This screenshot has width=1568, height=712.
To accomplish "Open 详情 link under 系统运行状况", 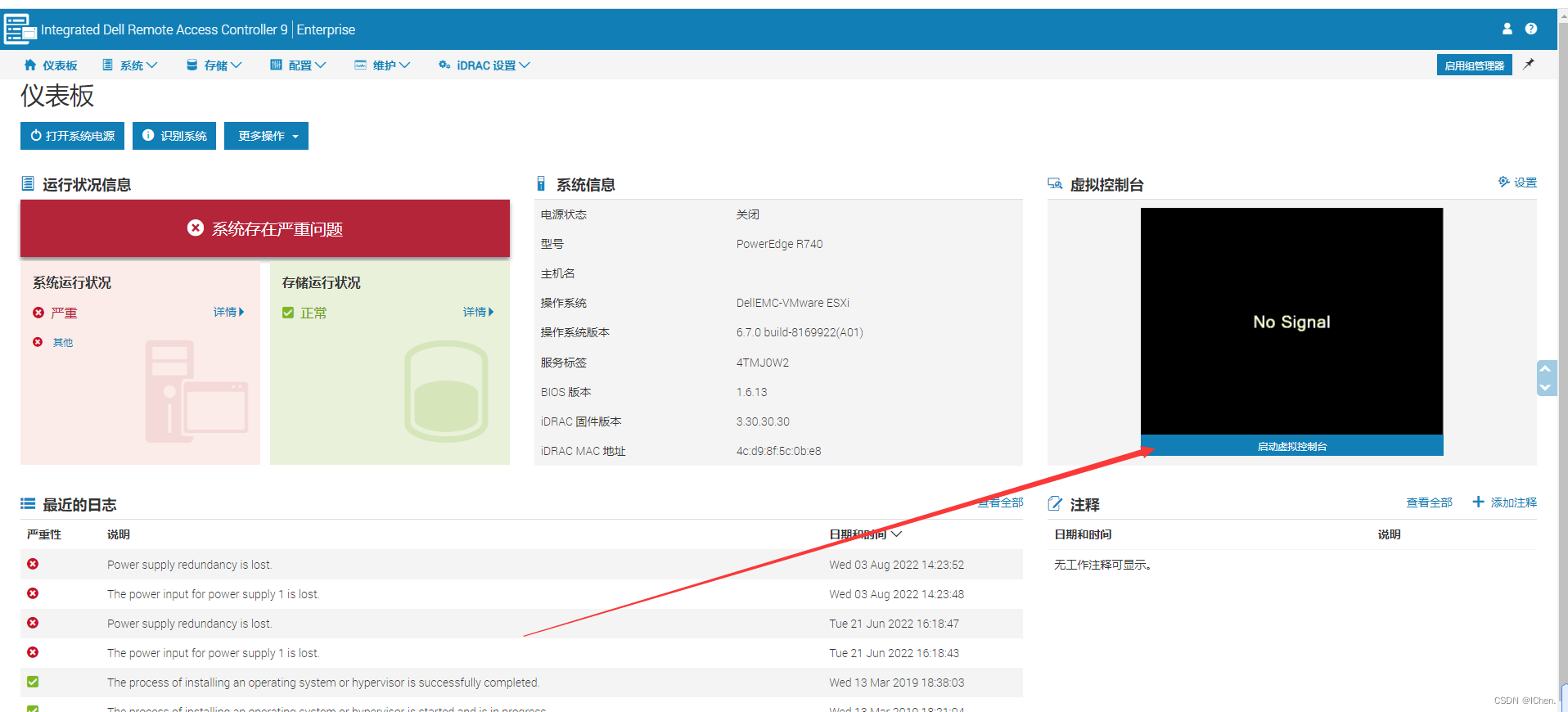I will (x=228, y=312).
